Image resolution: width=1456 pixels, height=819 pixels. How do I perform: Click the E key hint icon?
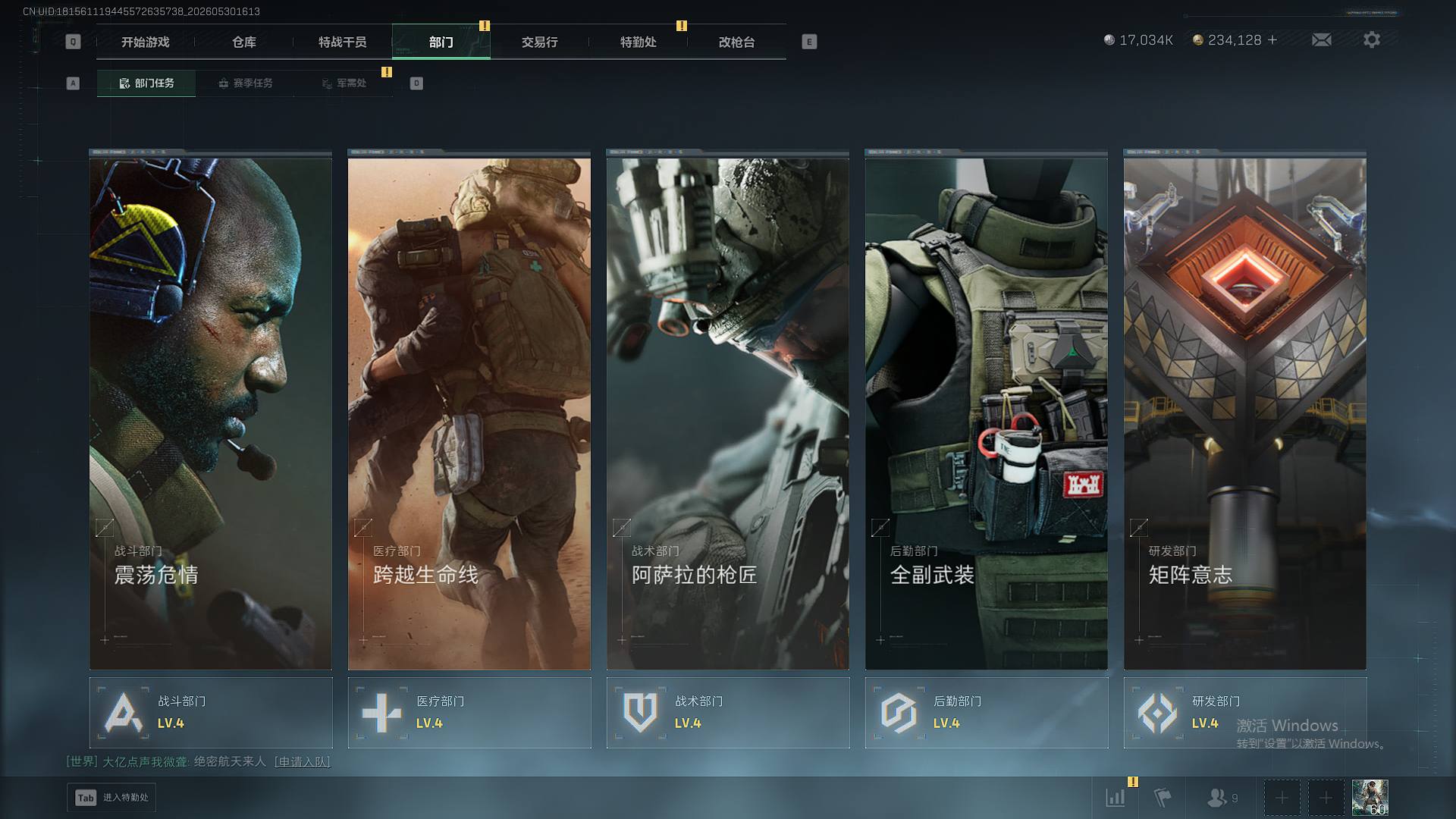pos(809,42)
